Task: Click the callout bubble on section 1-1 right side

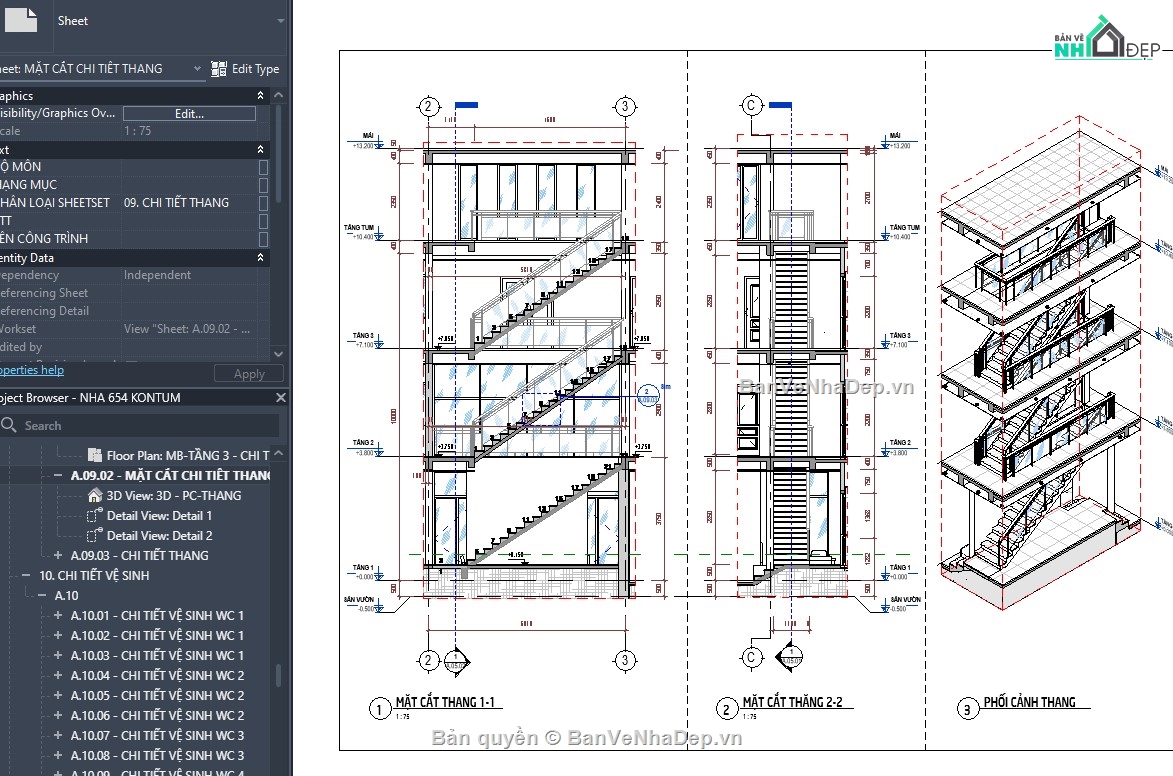Action: [647, 395]
